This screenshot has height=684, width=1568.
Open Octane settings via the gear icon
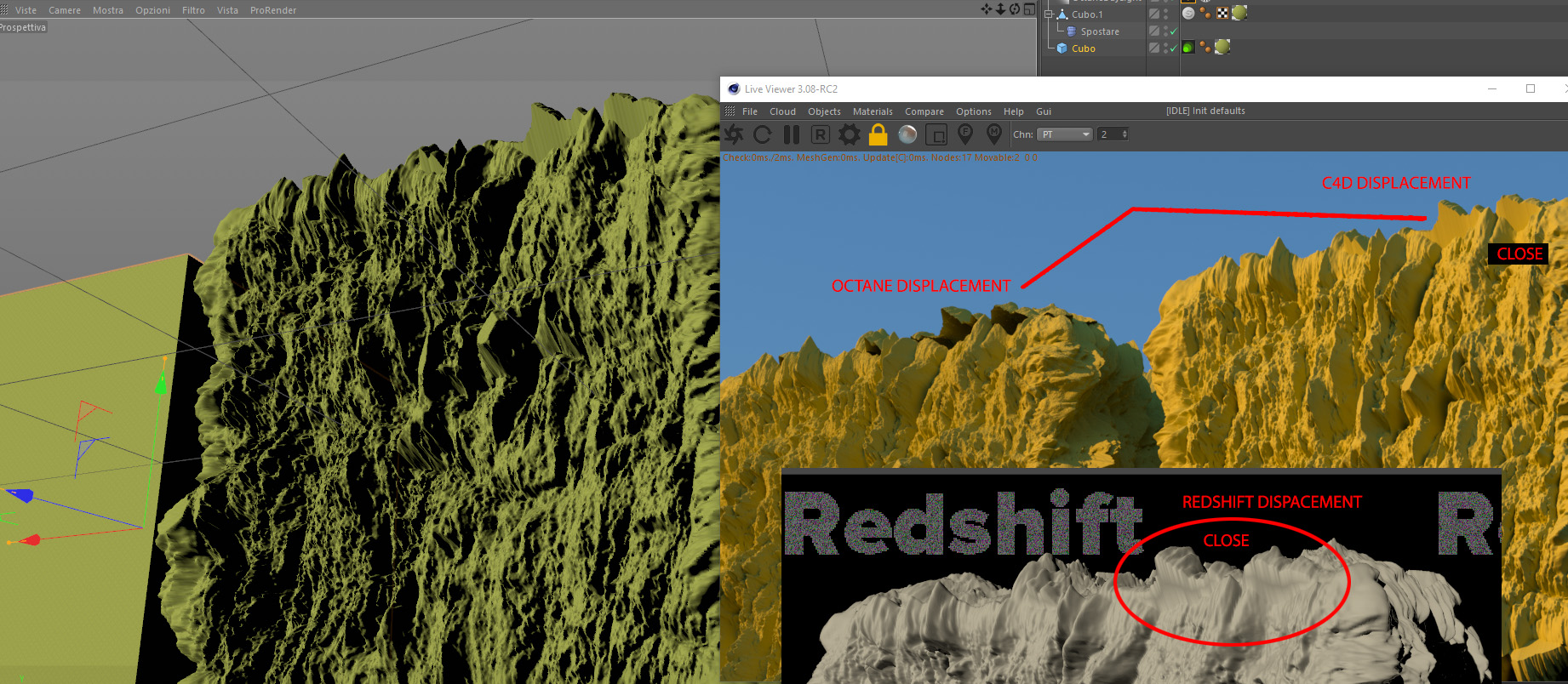tap(850, 134)
